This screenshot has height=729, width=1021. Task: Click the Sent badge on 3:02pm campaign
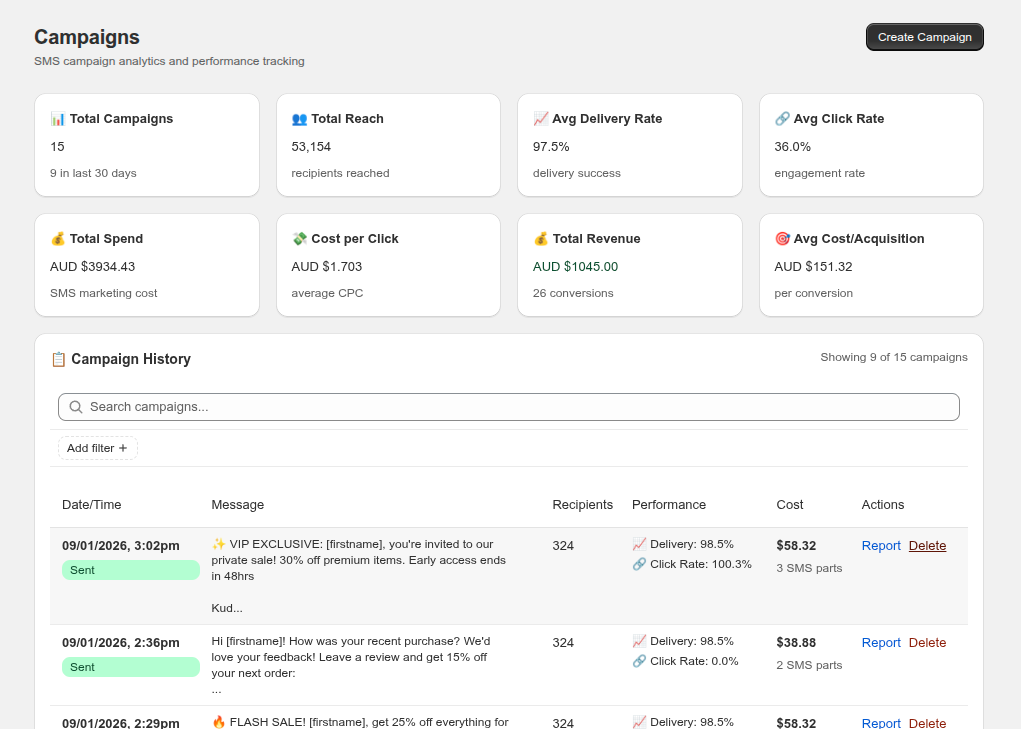click(131, 570)
